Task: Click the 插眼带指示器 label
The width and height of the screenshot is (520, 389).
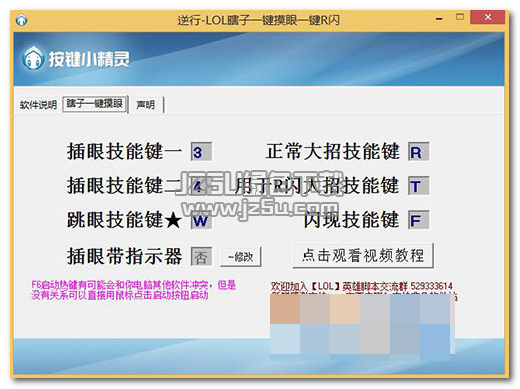Action: click(x=124, y=256)
